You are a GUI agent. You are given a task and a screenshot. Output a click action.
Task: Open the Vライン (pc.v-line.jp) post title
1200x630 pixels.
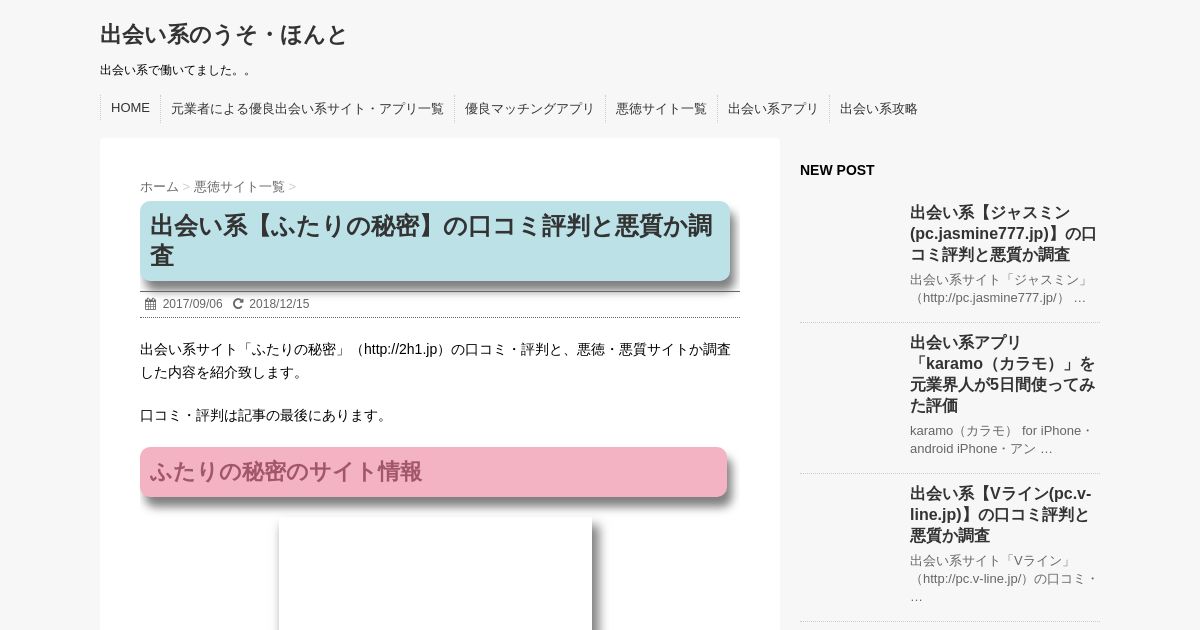pyautogui.click(x=1000, y=514)
